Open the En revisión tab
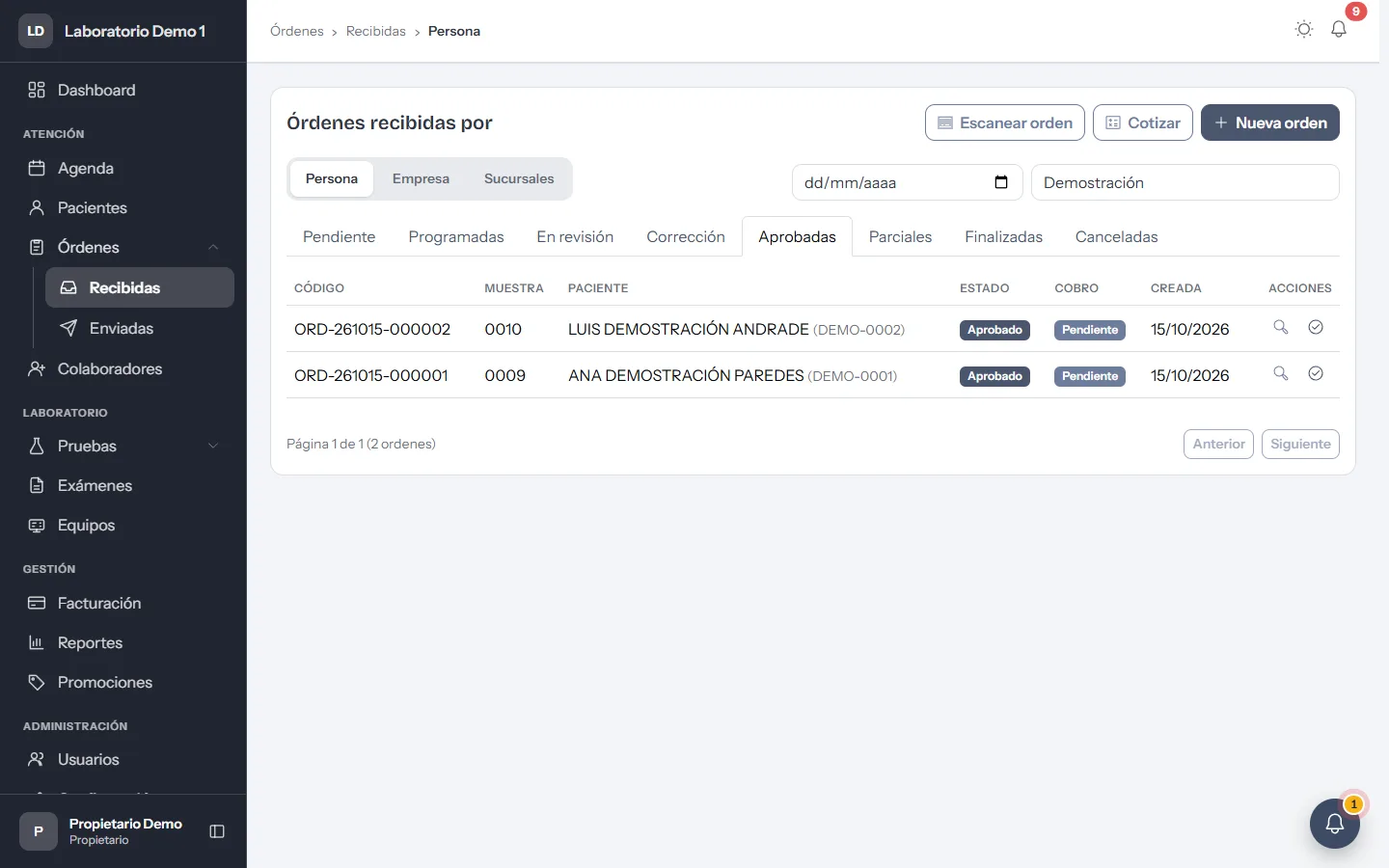1389x868 pixels. 575,236
